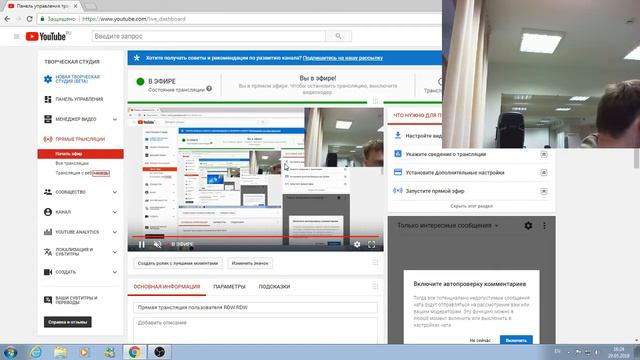
Task: Open the chat three-dot options menu
Action: click(544, 225)
